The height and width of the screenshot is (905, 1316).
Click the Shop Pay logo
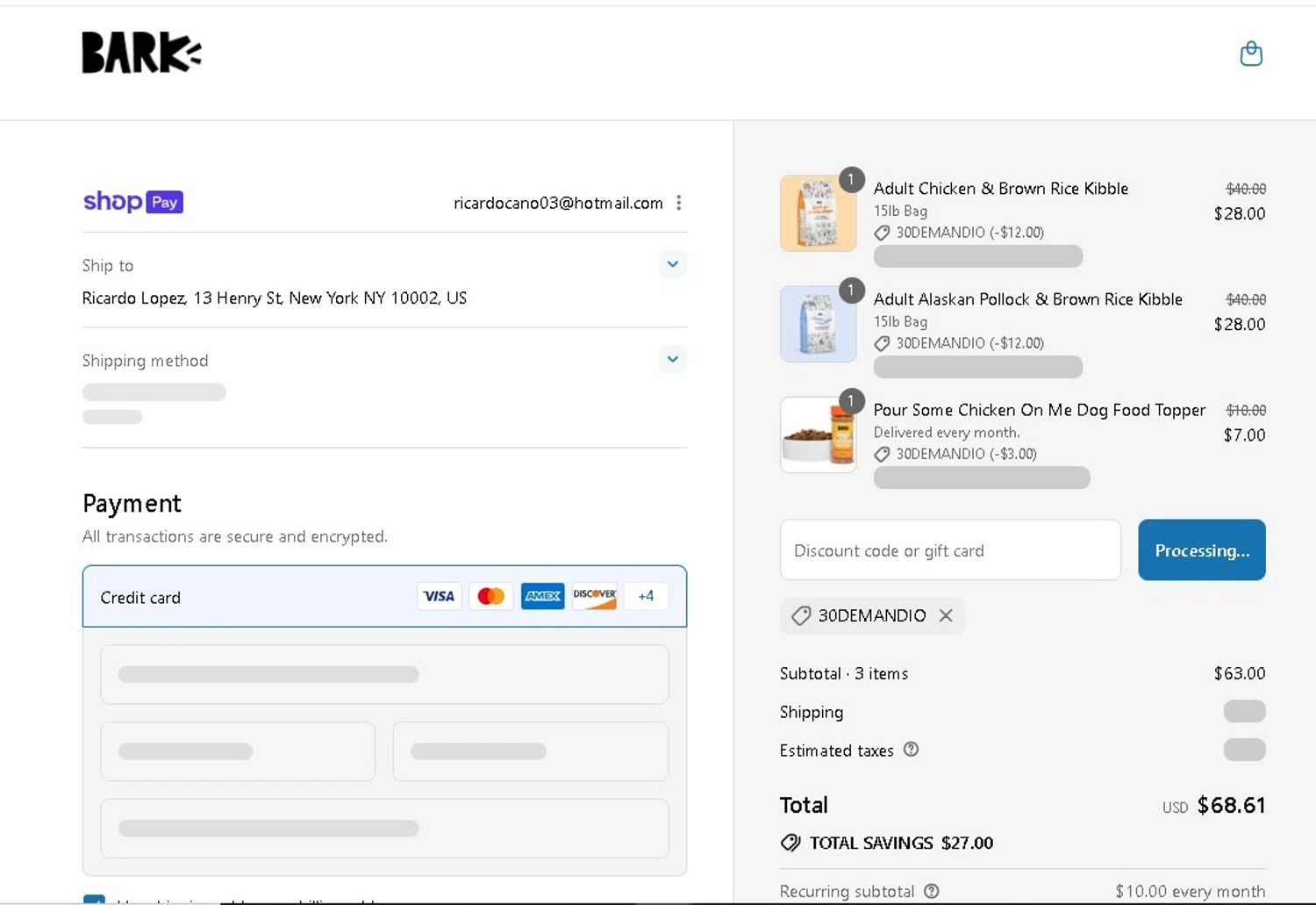point(133,202)
